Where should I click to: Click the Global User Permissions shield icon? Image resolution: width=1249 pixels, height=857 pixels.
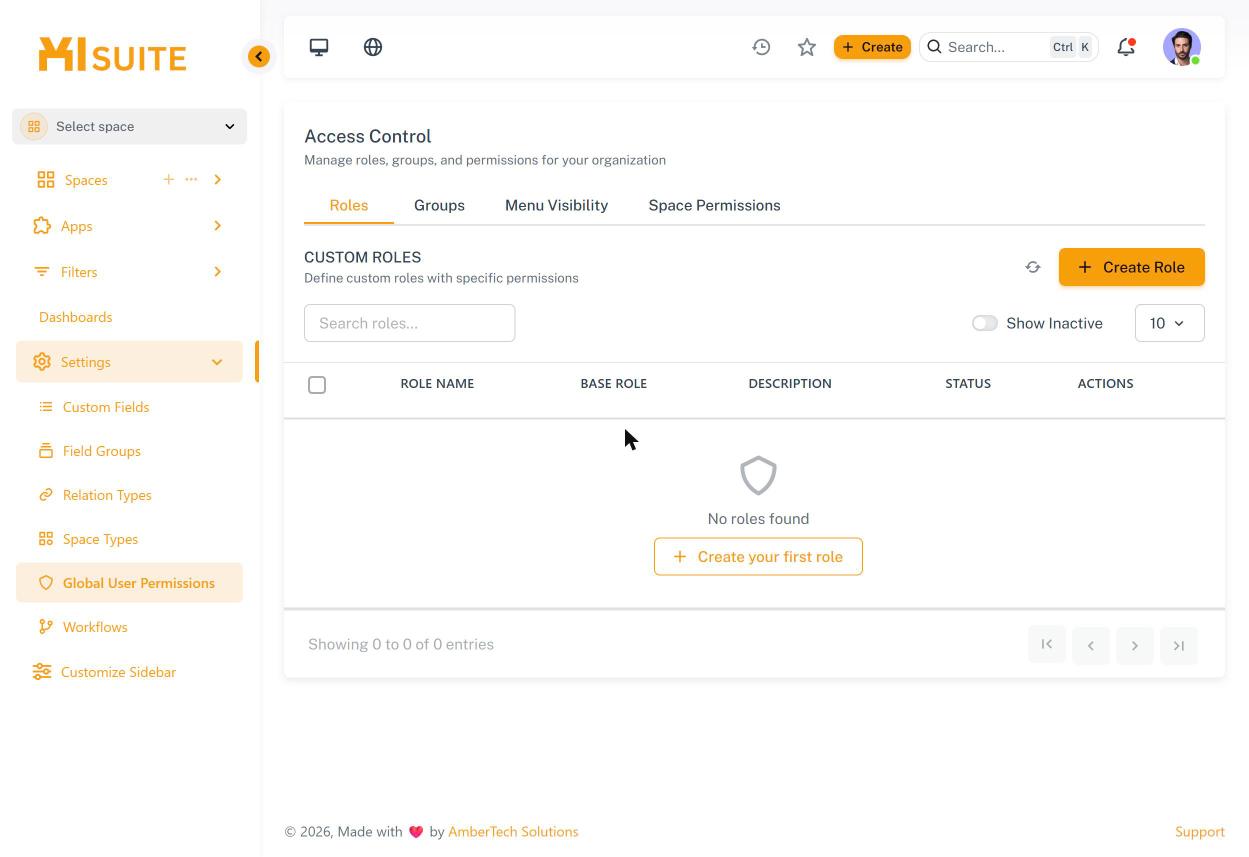click(x=46, y=583)
